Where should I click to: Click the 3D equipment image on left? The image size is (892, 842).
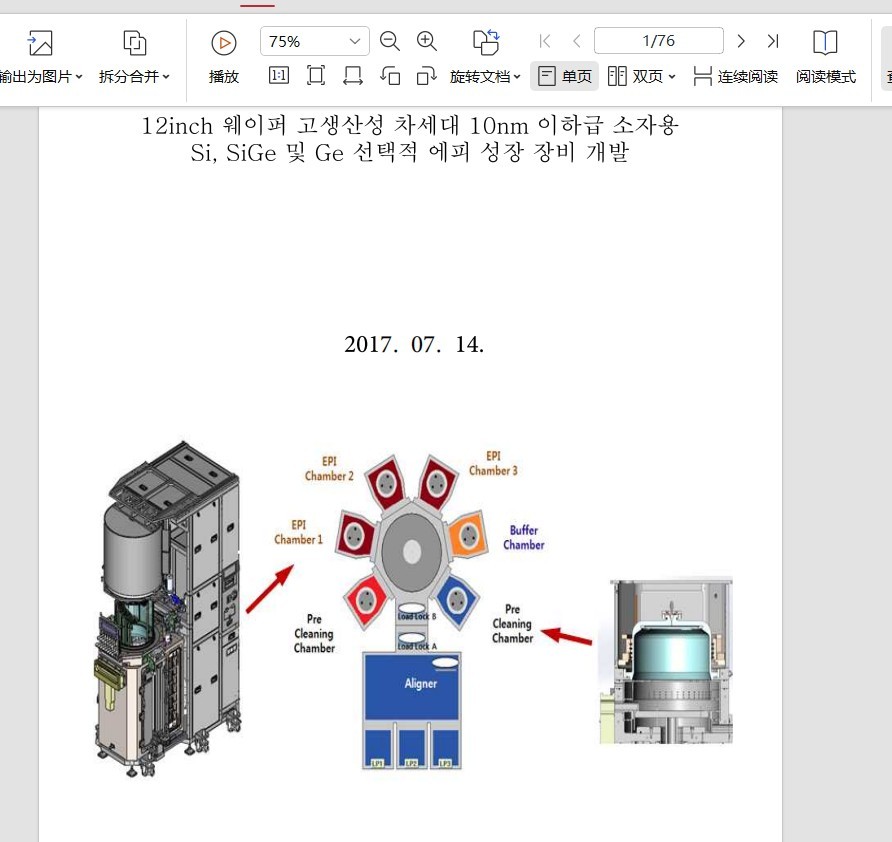click(x=167, y=609)
